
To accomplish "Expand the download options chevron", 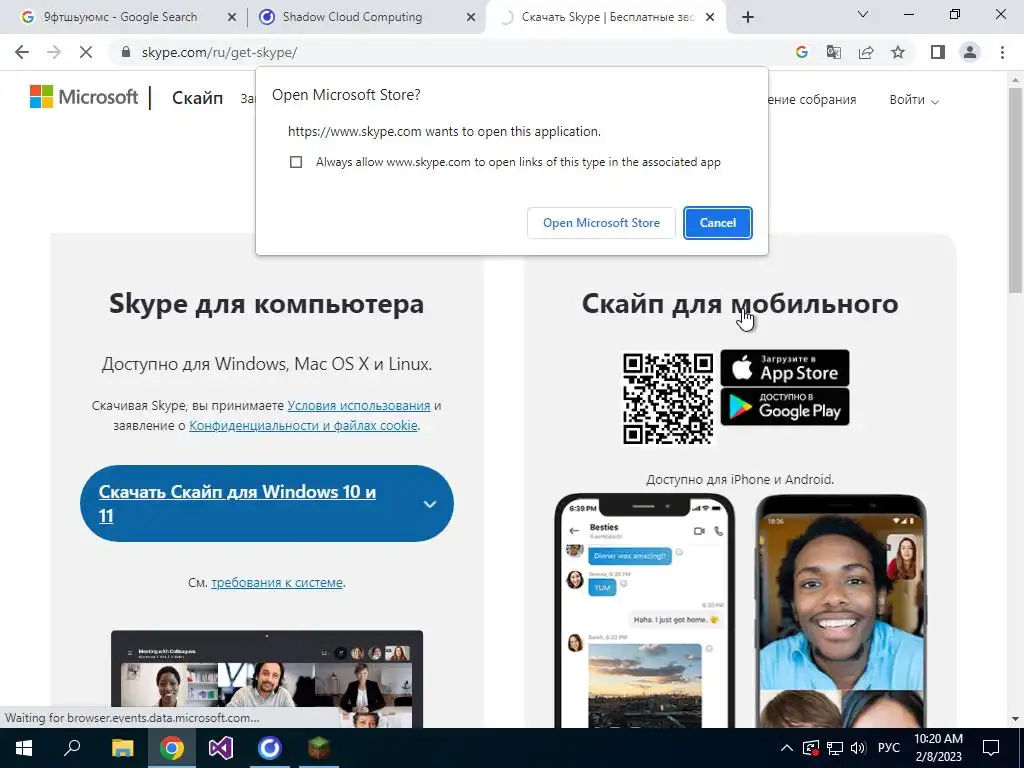I will [430, 504].
